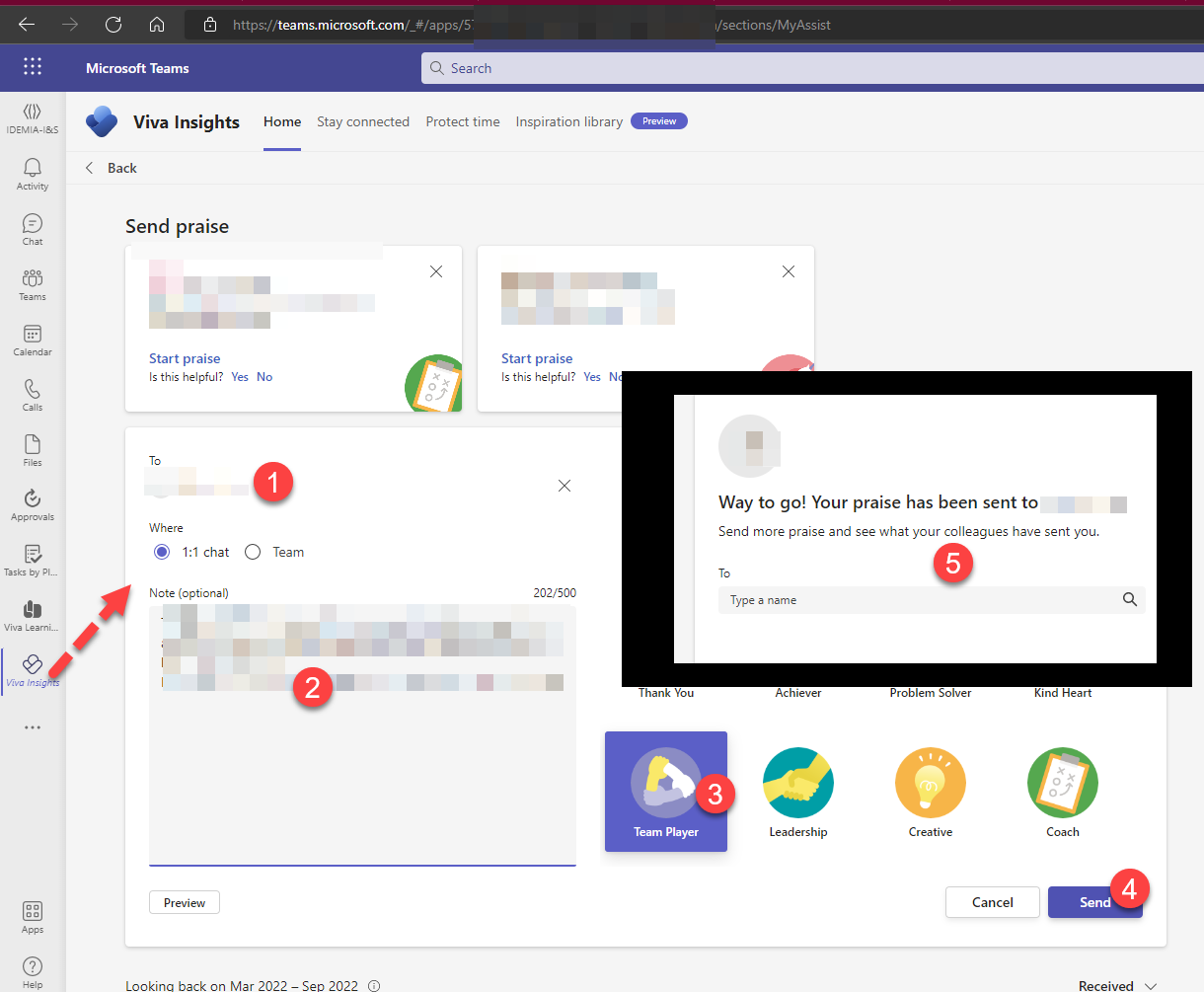Open Apps store in the sidebar

click(x=33, y=918)
